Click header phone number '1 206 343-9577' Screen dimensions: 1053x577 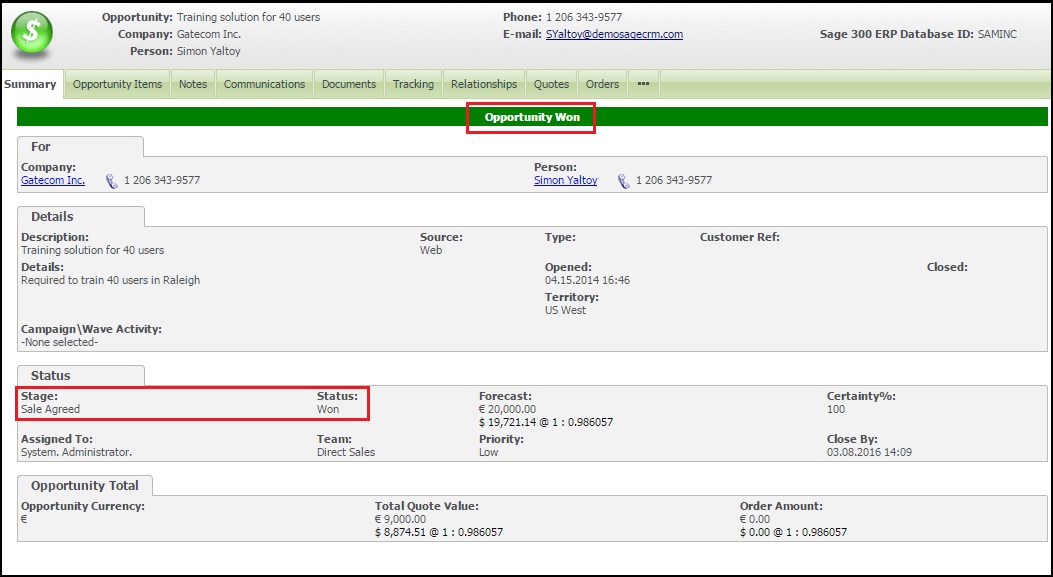pyautogui.click(x=584, y=17)
